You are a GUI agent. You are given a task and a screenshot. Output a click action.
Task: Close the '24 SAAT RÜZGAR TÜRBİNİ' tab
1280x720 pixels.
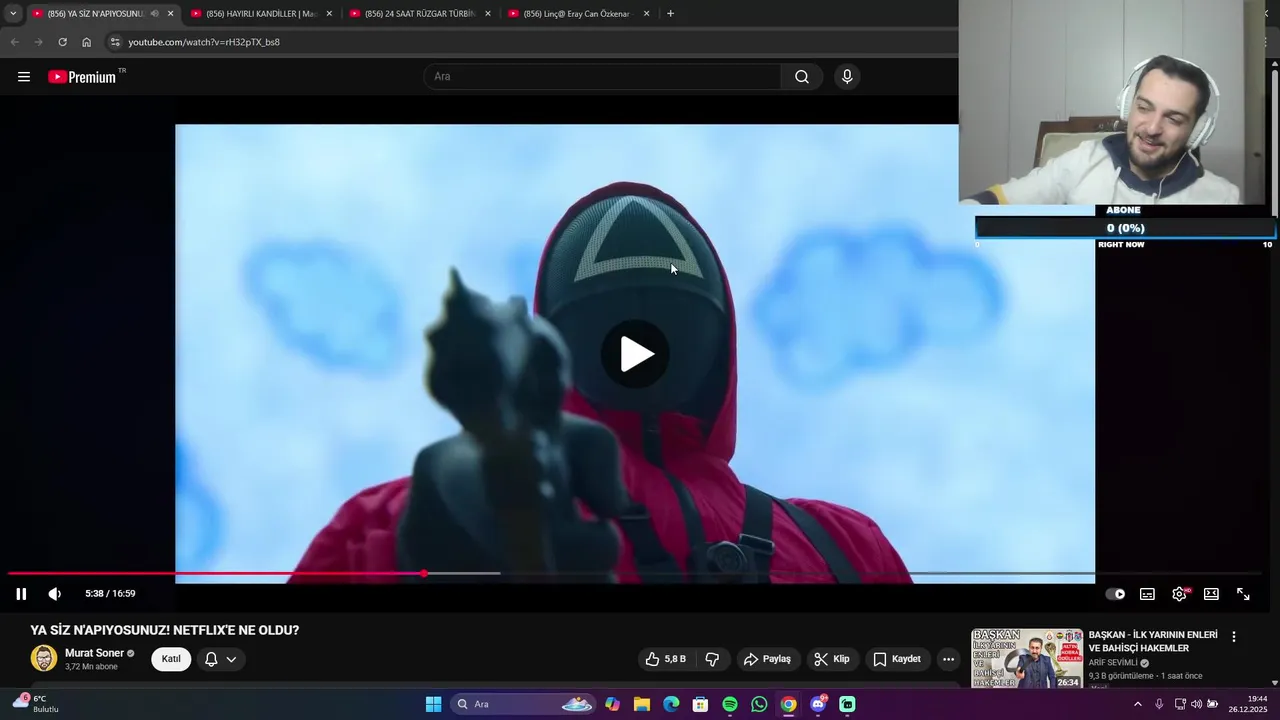pos(488,14)
